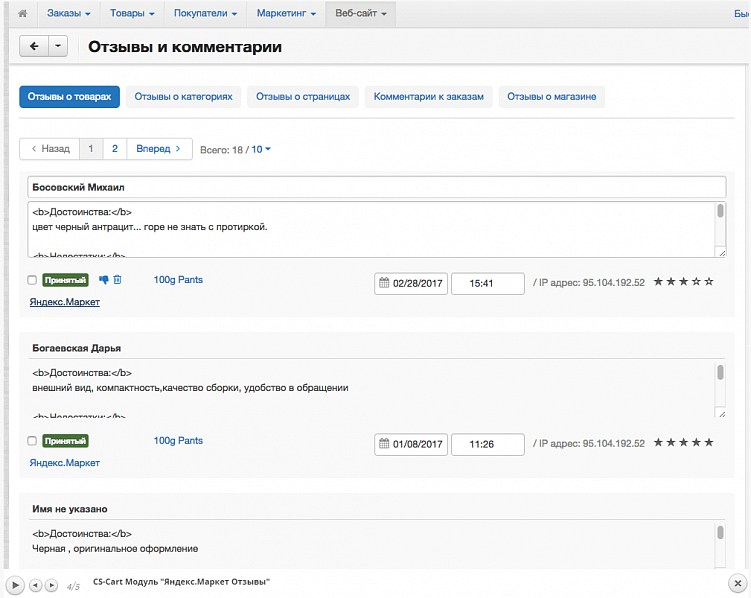Open the Покупатели menu
Viewport: 751px width, 598px height.
click(205, 13)
